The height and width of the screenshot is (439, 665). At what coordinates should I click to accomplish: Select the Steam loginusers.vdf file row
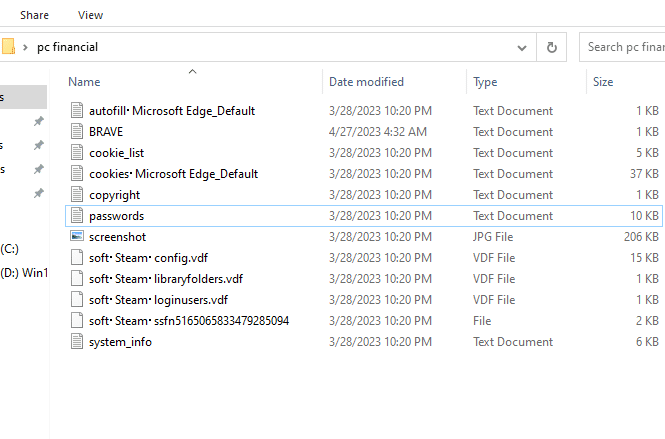click(158, 300)
